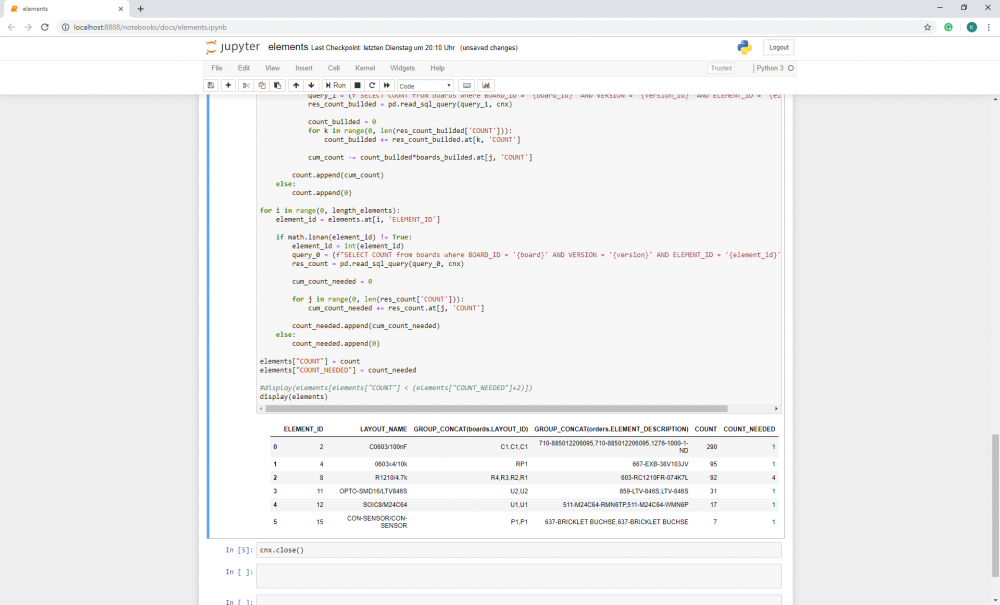The width and height of the screenshot is (1000, 605).
Task: Interrupt the kernel with stop icon
Action: (357, 86)
